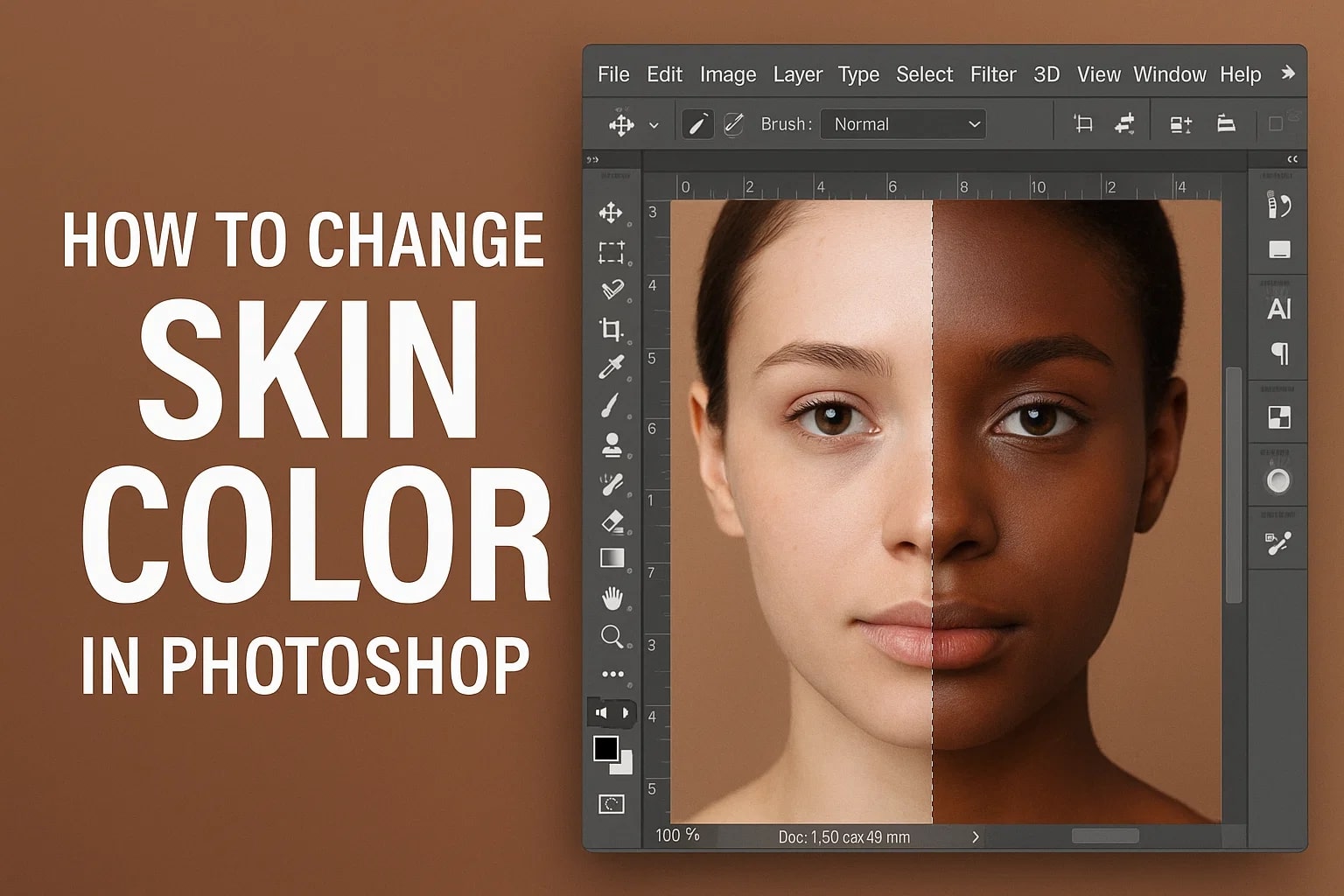Select the Eraser tool
Screen dimensions: 1344x896
(x=612, y=522)
